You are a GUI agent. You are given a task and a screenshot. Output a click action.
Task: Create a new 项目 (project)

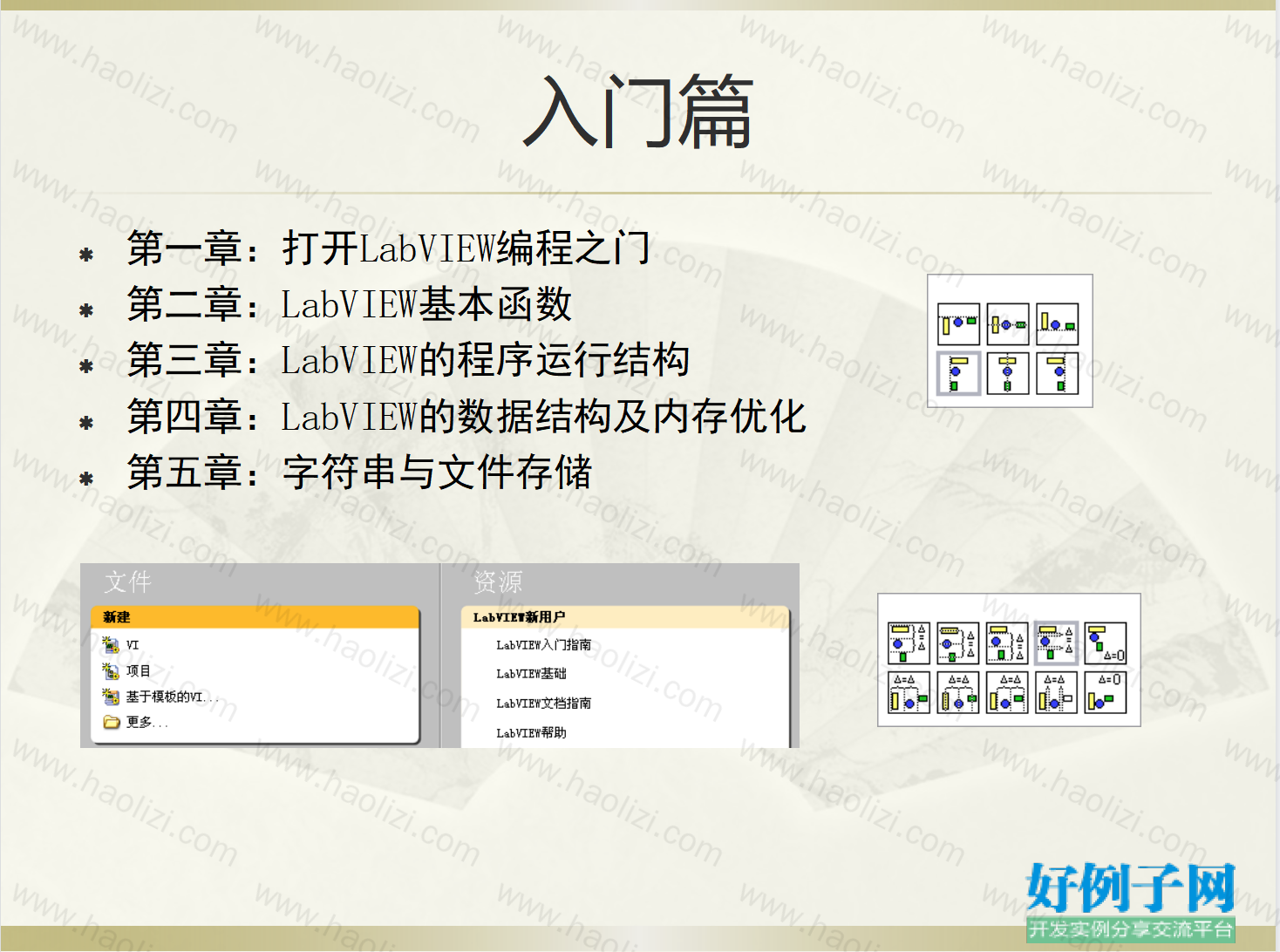[x=127, y=670]
